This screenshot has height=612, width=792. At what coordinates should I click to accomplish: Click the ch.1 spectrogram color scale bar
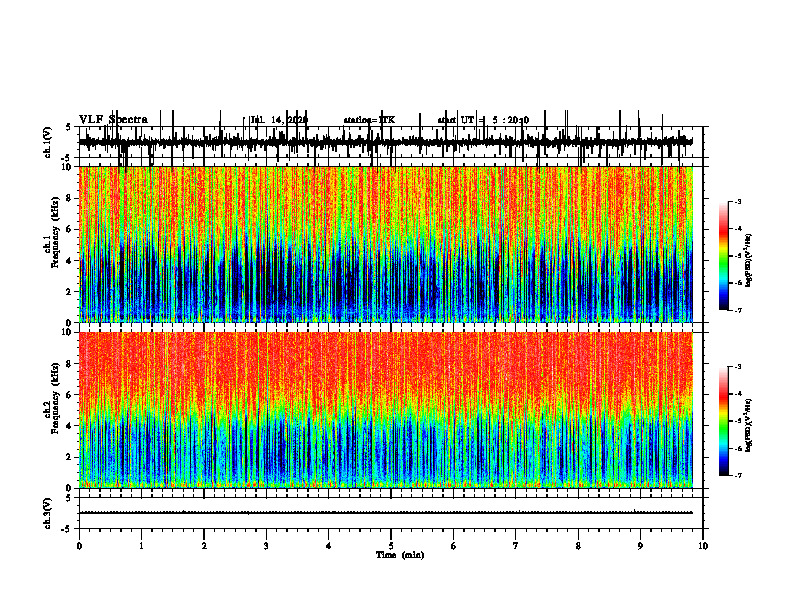click(x=724, y=256)
